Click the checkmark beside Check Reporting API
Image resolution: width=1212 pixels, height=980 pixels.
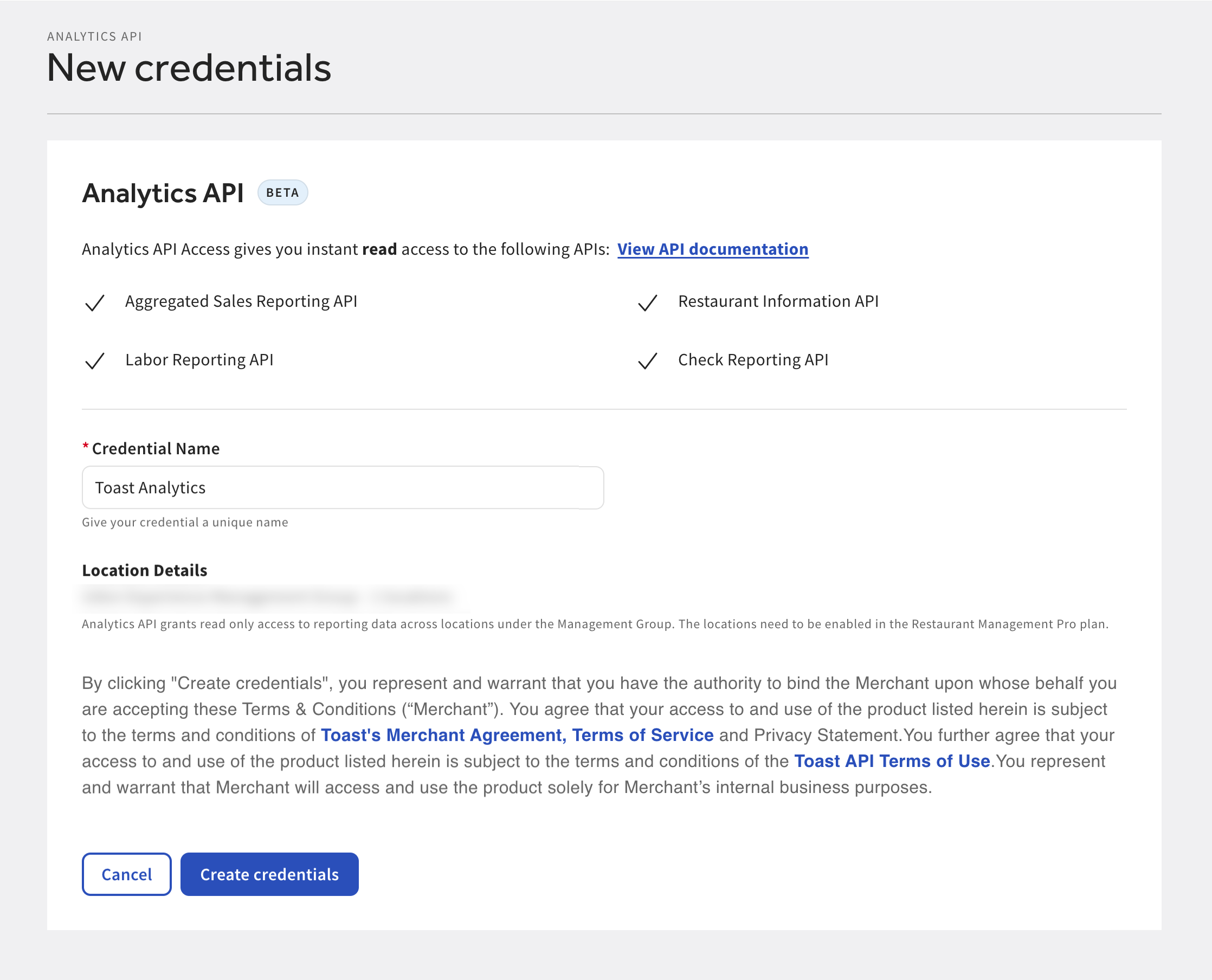(x=648, y=361)
